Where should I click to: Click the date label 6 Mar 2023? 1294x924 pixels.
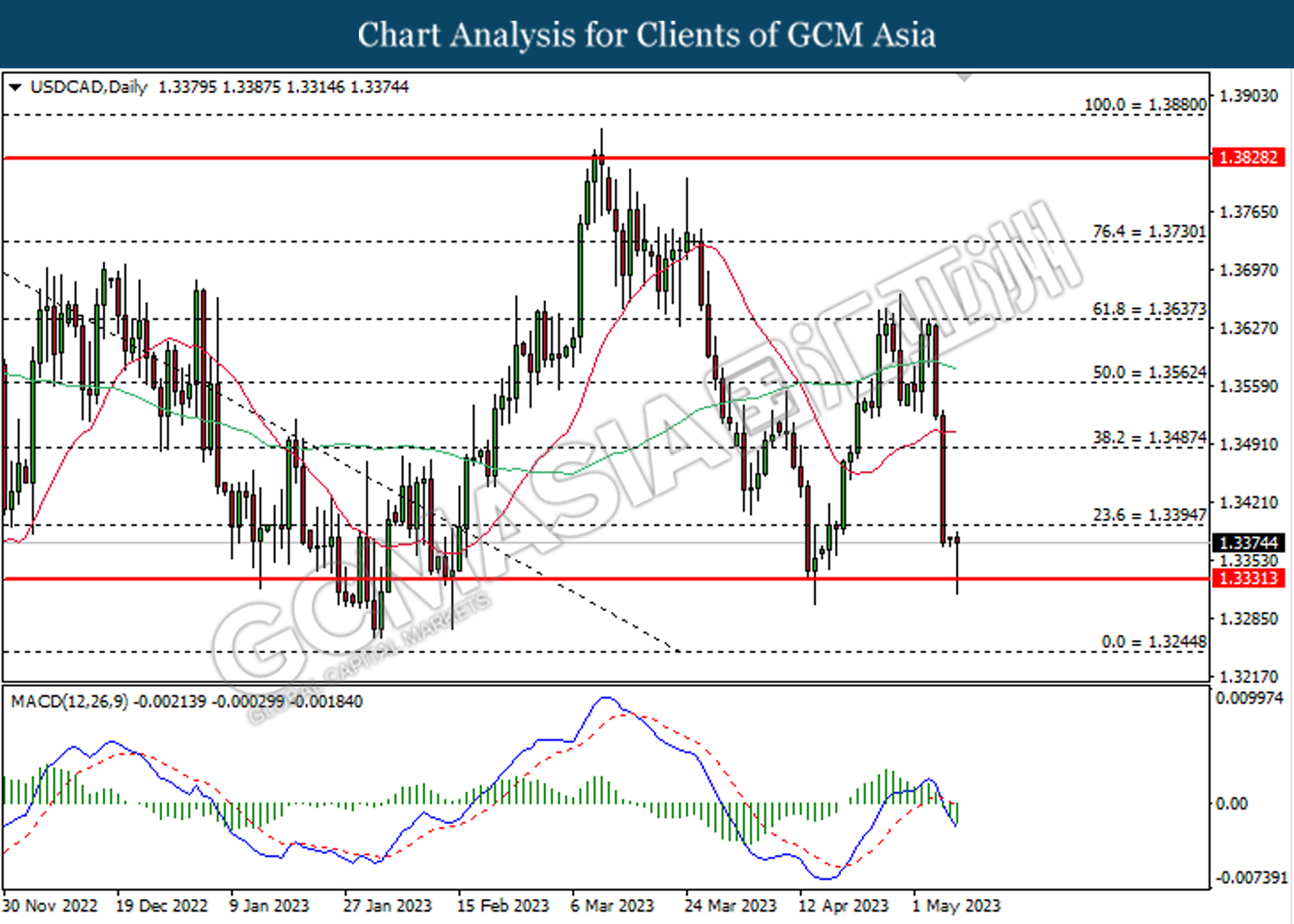612,906
